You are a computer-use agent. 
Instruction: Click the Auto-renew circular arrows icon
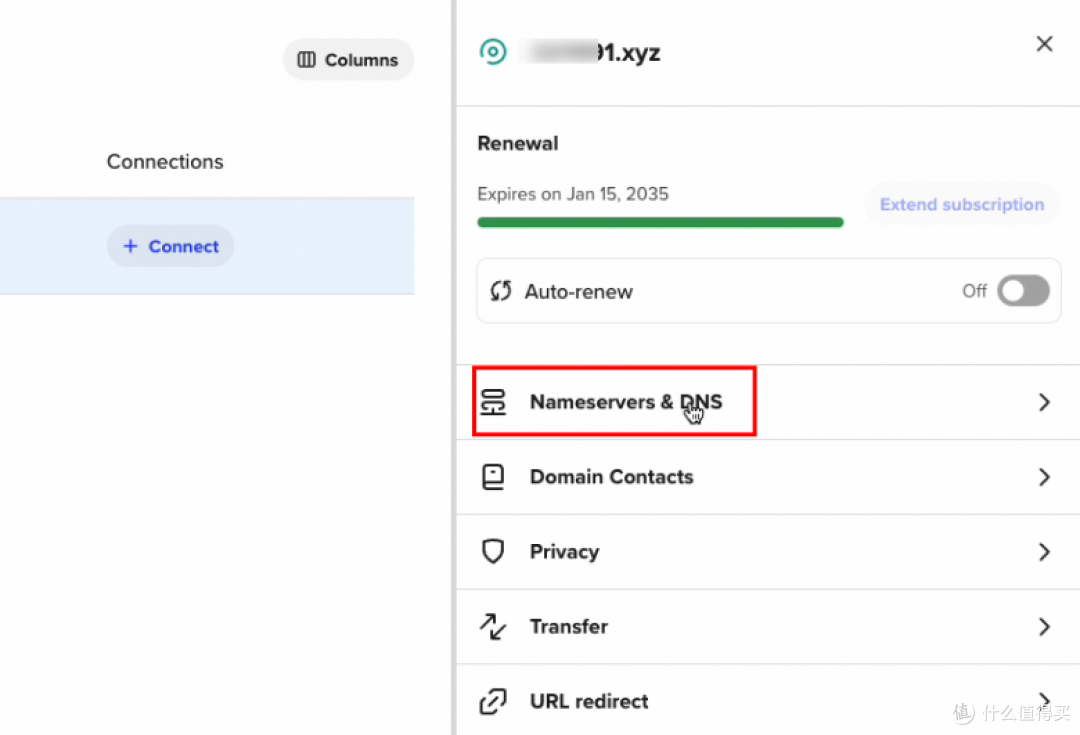coord(501,292)
